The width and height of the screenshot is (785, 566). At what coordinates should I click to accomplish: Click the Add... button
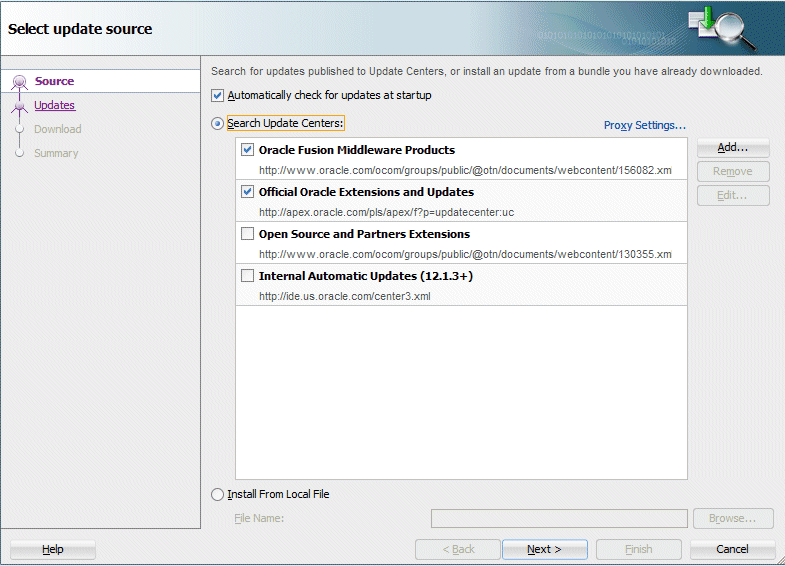tap(733, 147)
